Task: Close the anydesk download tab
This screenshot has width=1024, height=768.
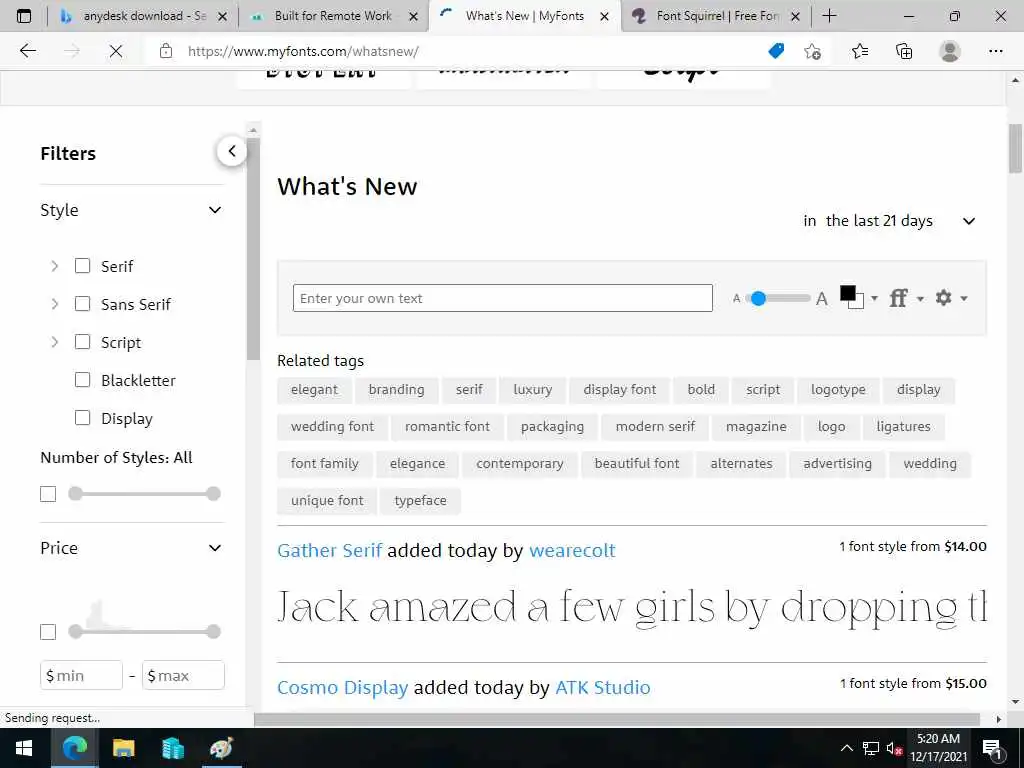Action: tap(222, 16)
